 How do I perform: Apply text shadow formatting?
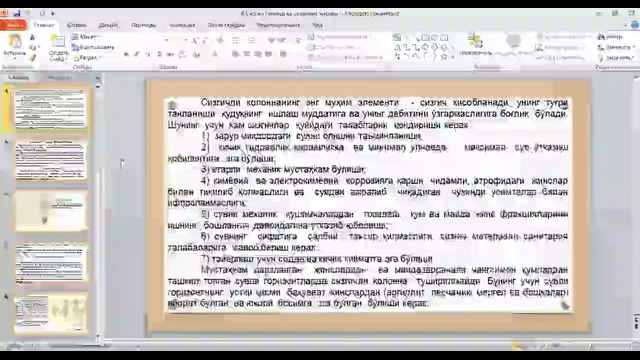pos(160,54)
